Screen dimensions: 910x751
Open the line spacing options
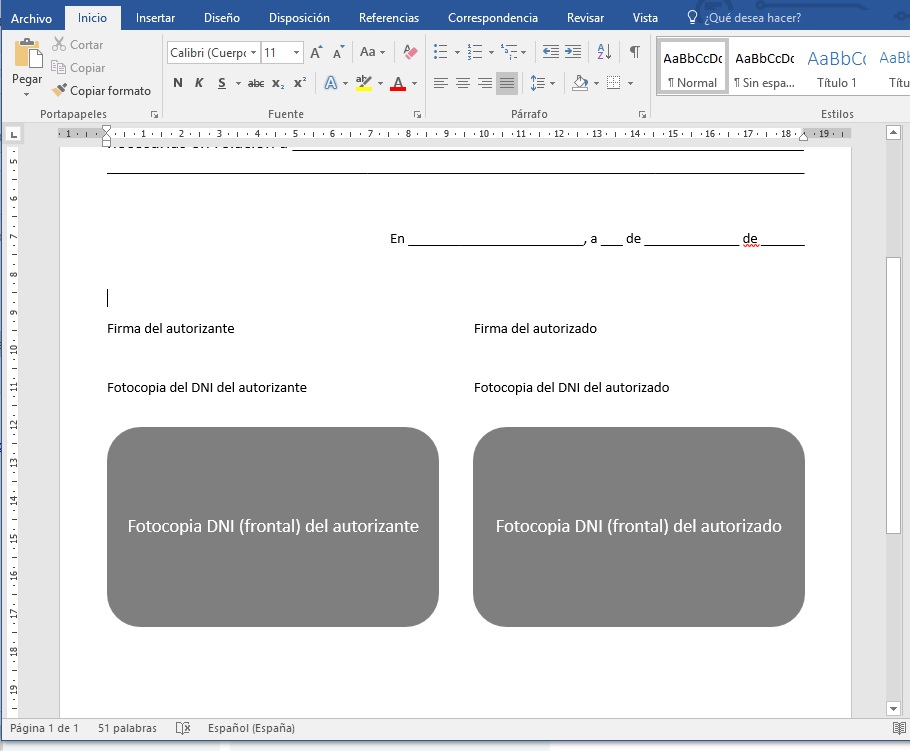542,83
